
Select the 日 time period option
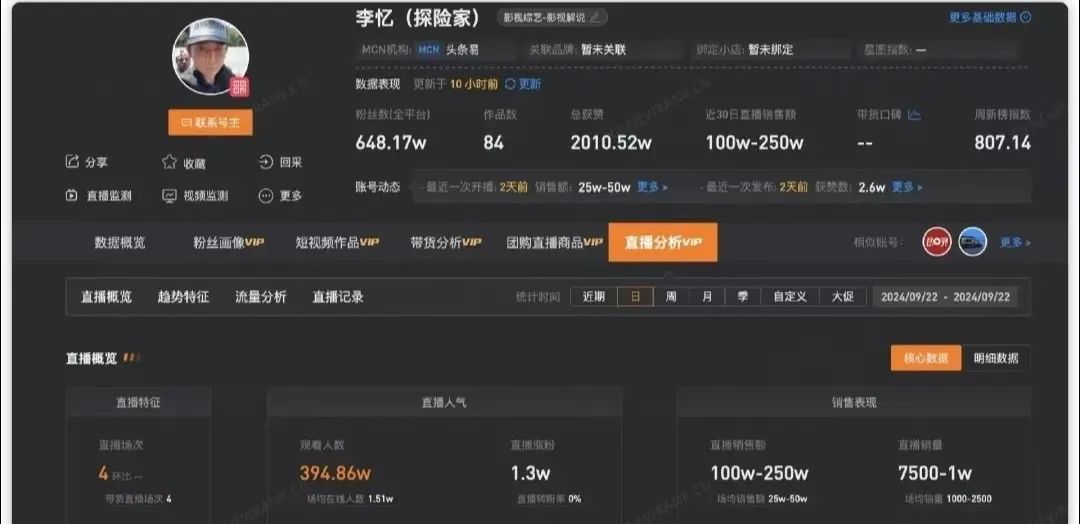tap(635, 297)
